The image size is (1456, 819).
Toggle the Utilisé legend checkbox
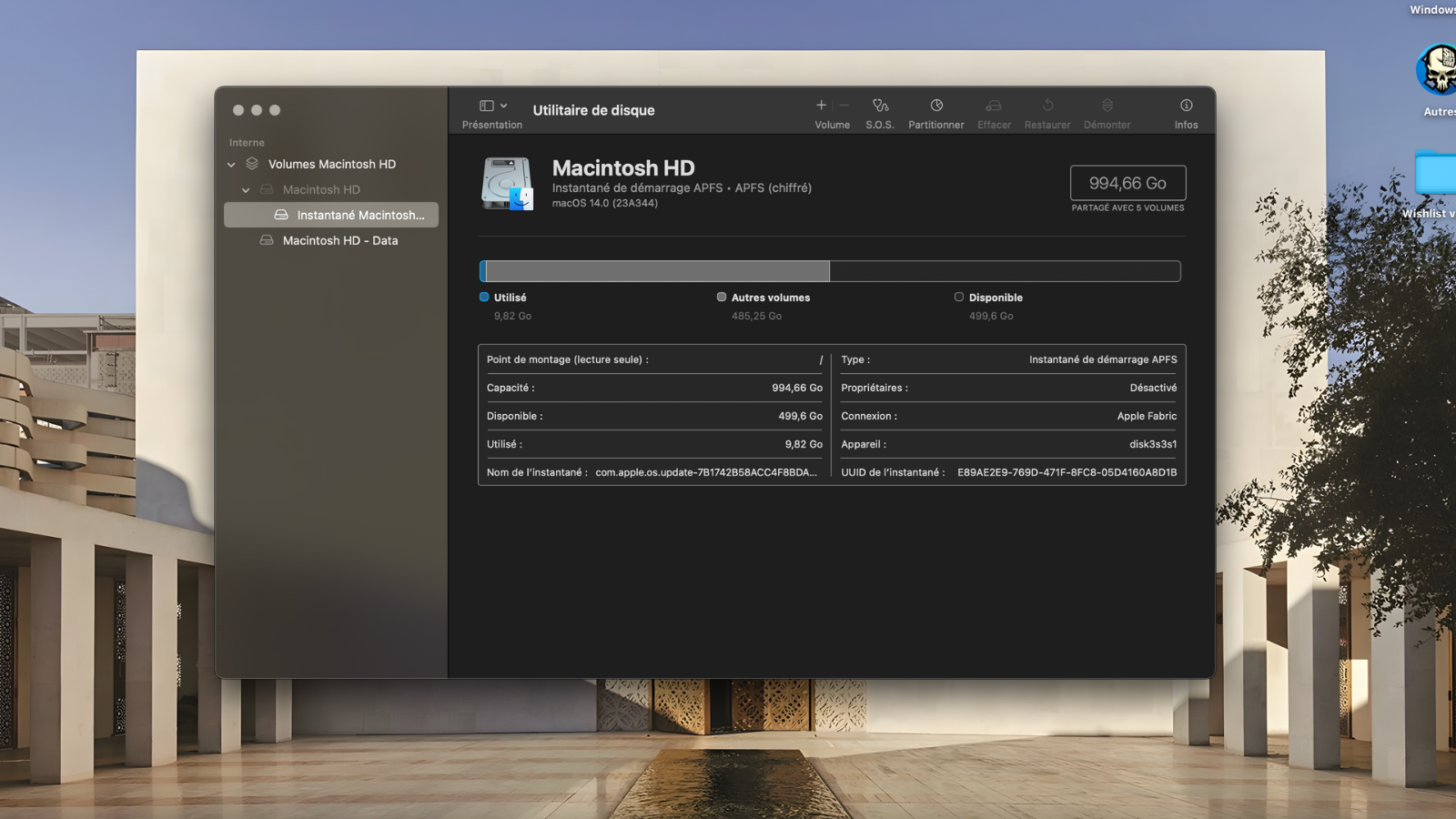[481, 297]
